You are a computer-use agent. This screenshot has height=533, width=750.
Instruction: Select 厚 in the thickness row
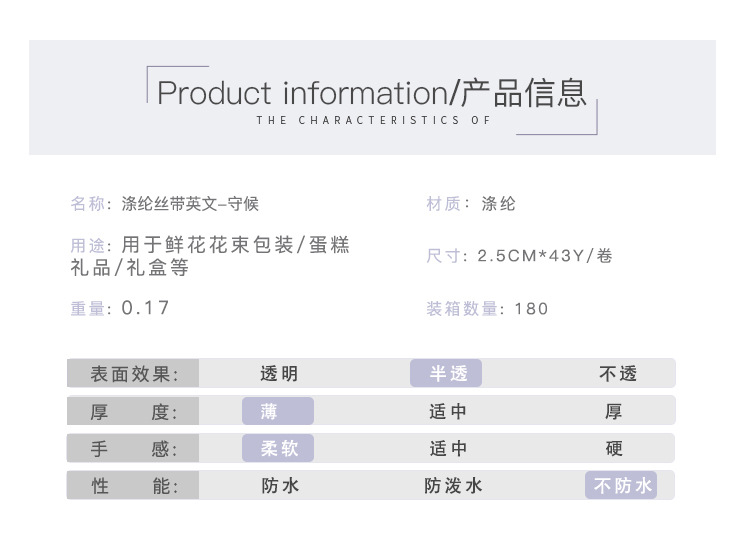[614, 411]
